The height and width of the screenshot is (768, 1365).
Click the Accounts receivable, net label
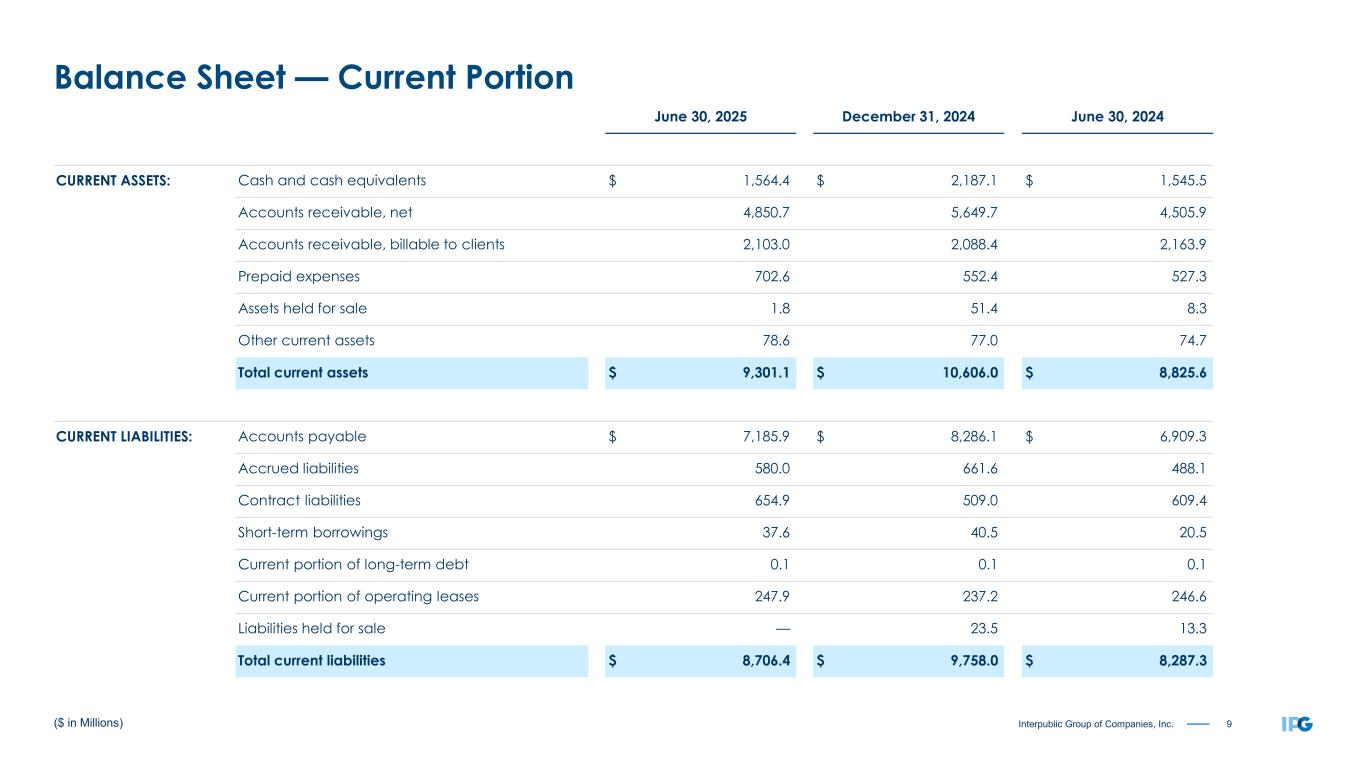pyautogui.click(x=325, y=213)
